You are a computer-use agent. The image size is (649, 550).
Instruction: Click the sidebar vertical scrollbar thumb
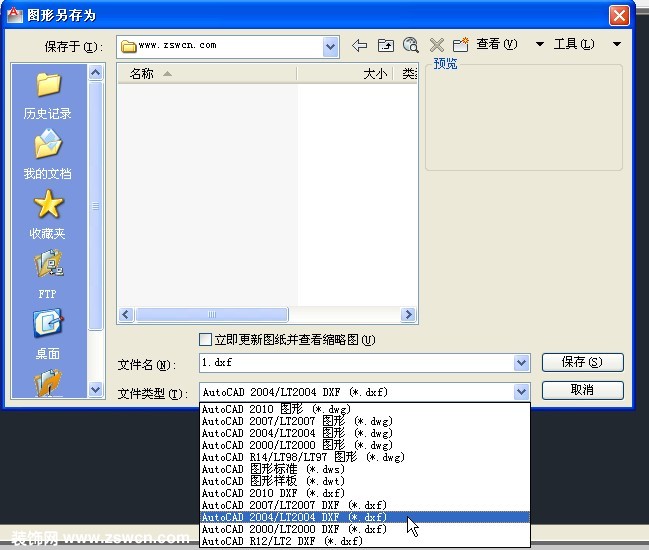click(x=96, y=206)
